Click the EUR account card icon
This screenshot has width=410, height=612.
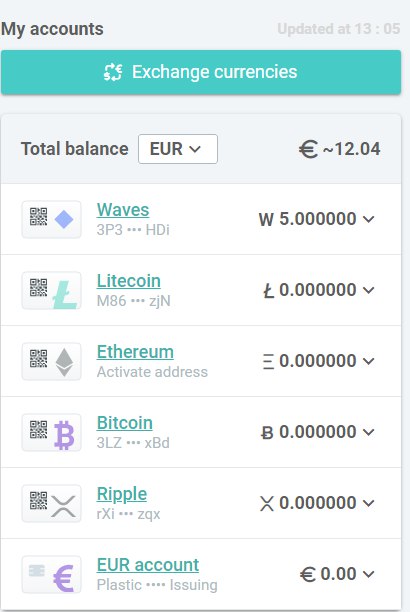[37, 571]
